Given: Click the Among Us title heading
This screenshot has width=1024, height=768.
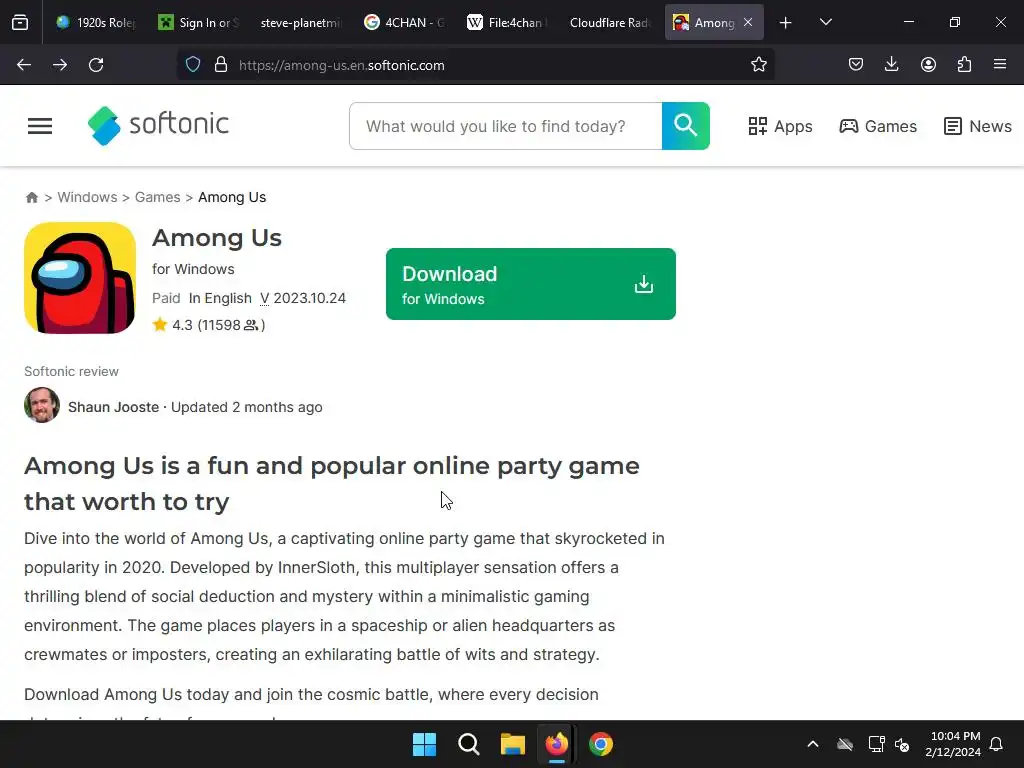Looking at the screenshot, I should [217, 238].
